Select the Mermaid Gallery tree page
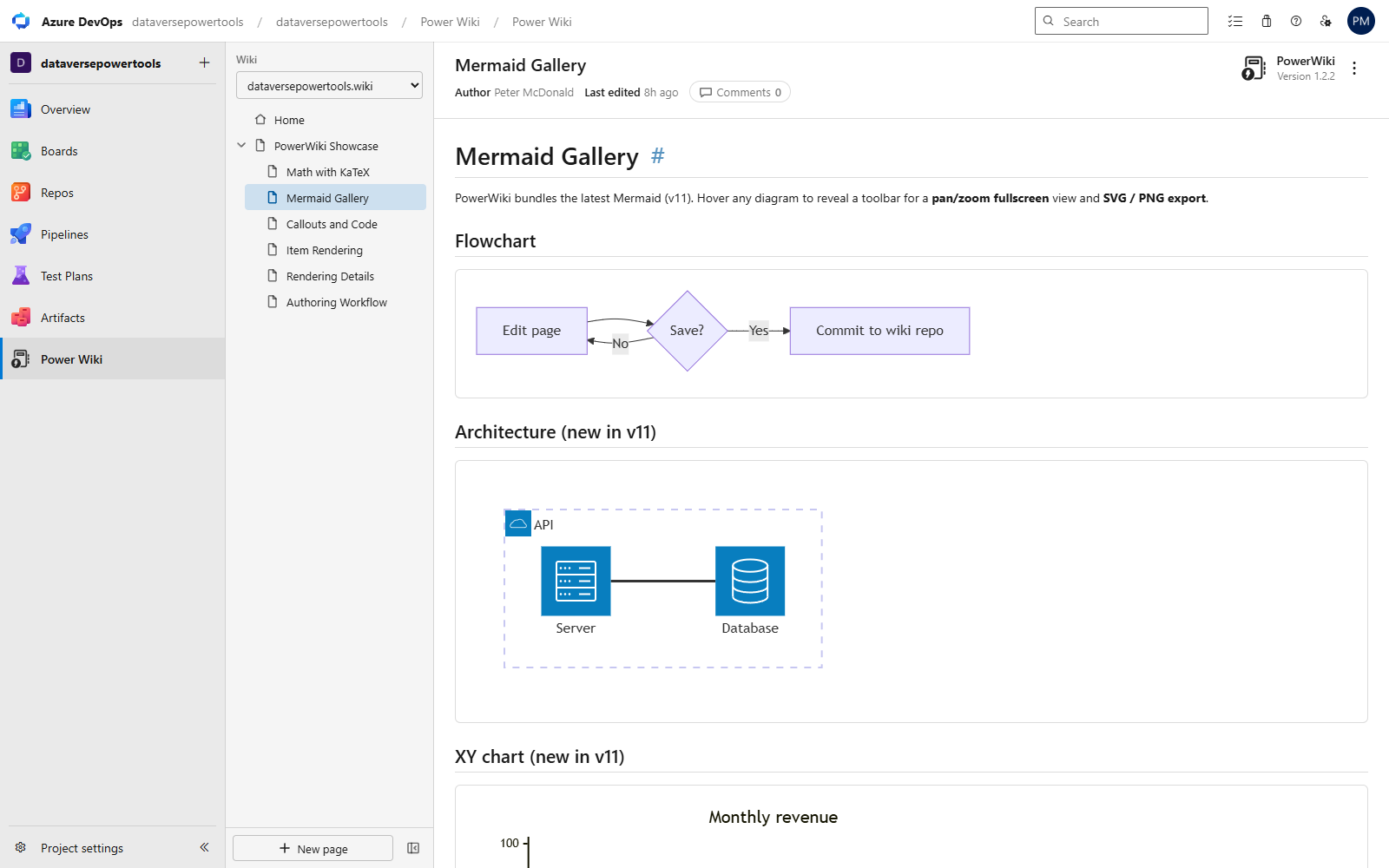1389x868 pixels. pyautogui.click(x=335, y=198)
